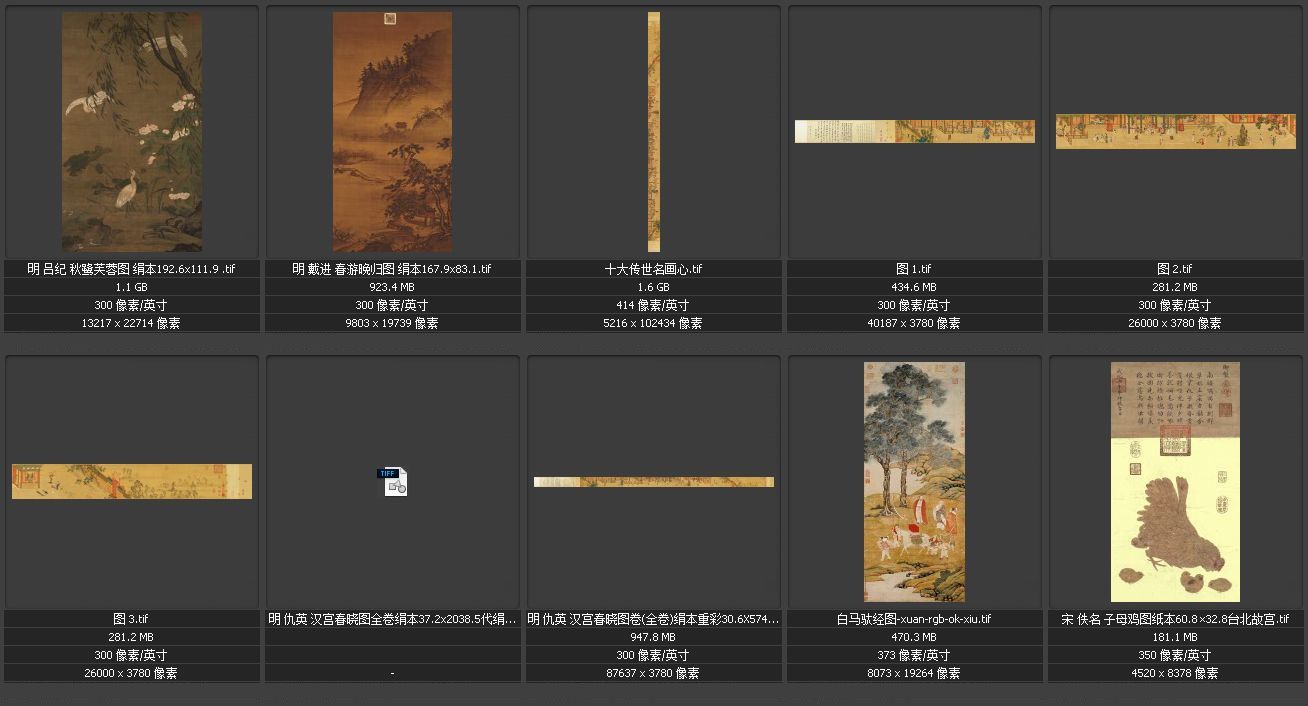The height and width of the screenshot is (706, 1308).
Task: Select the hen and chicks painting thumbnail
Action: [1175, 482]
